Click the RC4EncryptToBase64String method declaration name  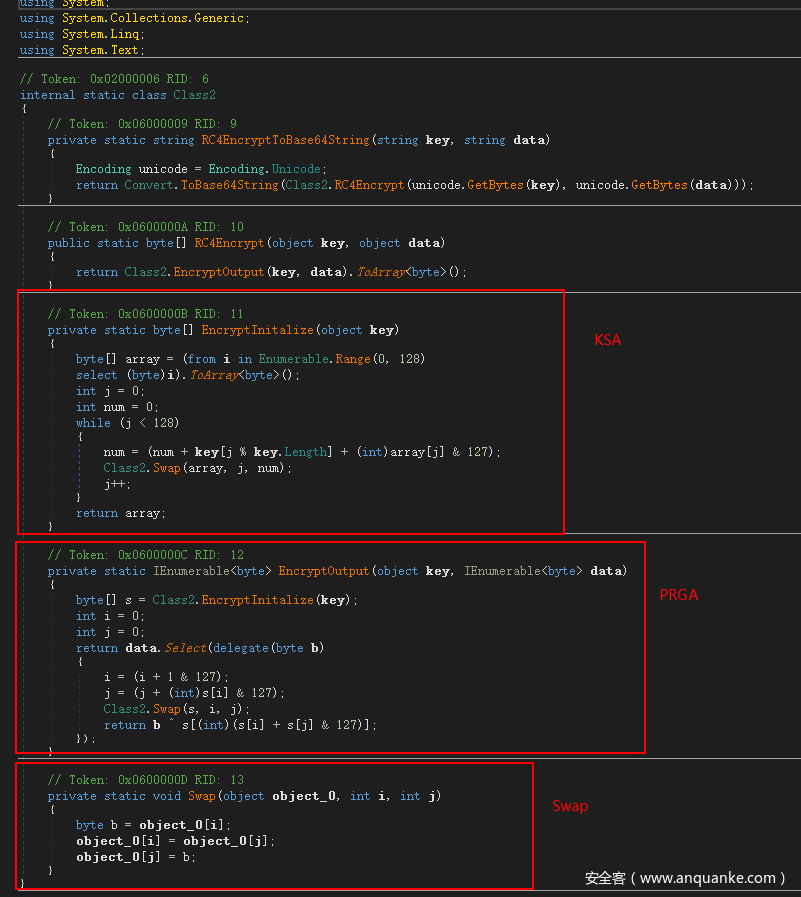pos(286,140)
